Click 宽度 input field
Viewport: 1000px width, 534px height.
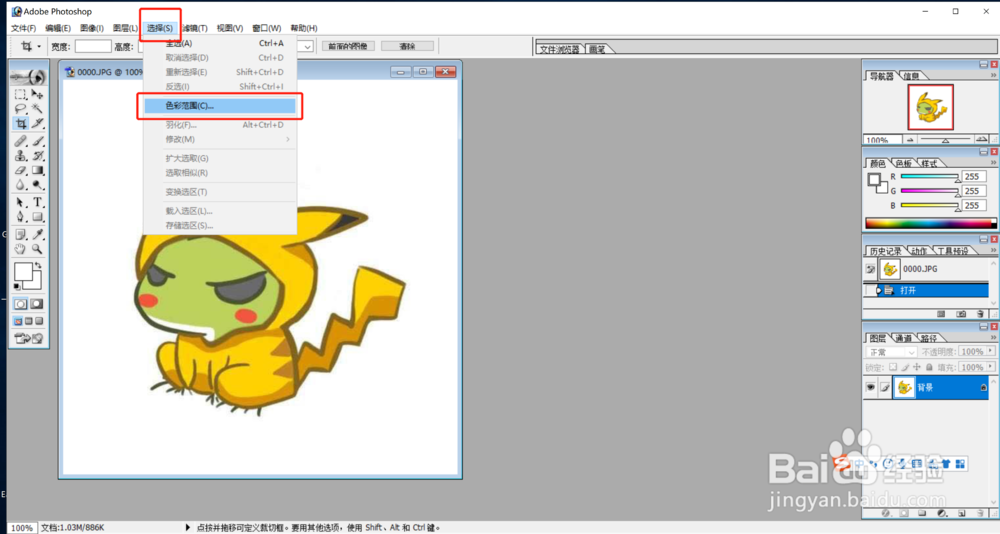point(93,46)
